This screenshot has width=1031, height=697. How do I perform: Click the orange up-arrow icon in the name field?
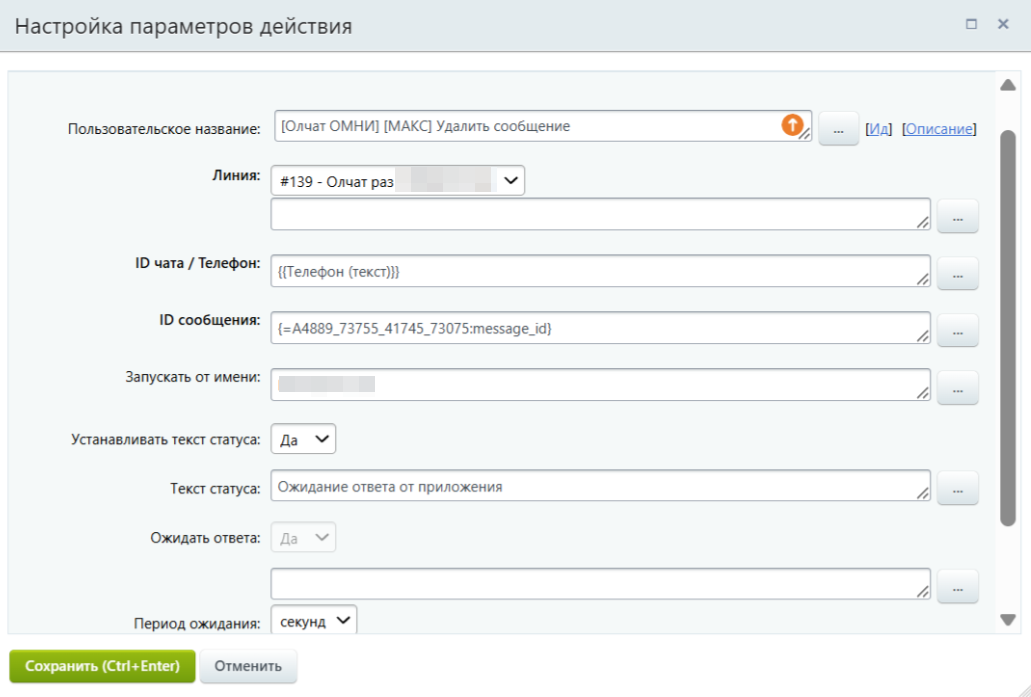[792, 124]
